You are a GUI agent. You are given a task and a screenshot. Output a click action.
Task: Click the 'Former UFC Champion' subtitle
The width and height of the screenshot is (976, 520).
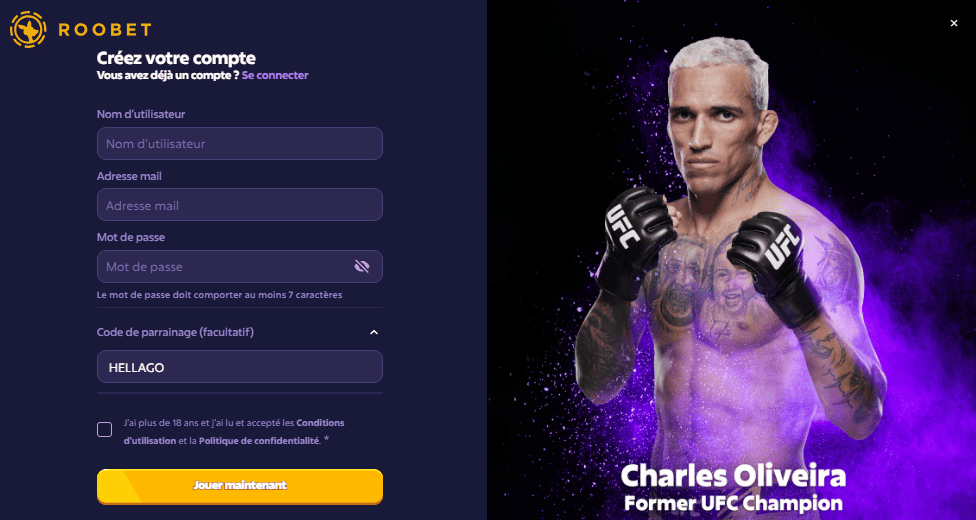pos(733,503)
